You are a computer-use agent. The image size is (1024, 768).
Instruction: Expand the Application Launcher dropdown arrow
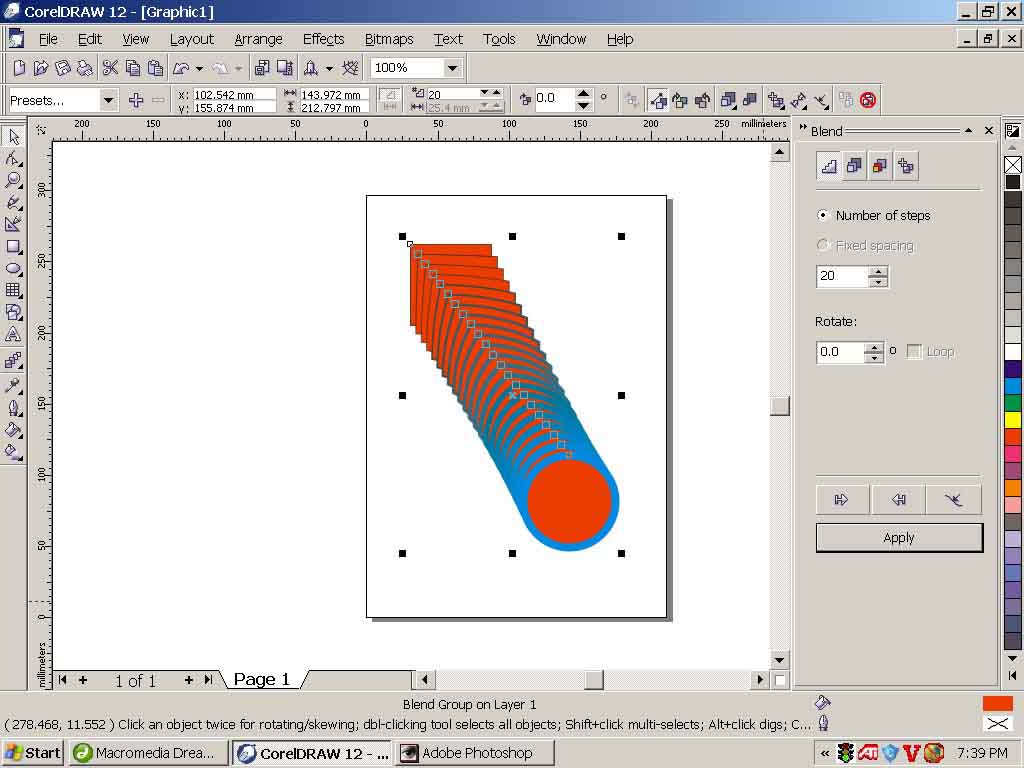(329, 68)
